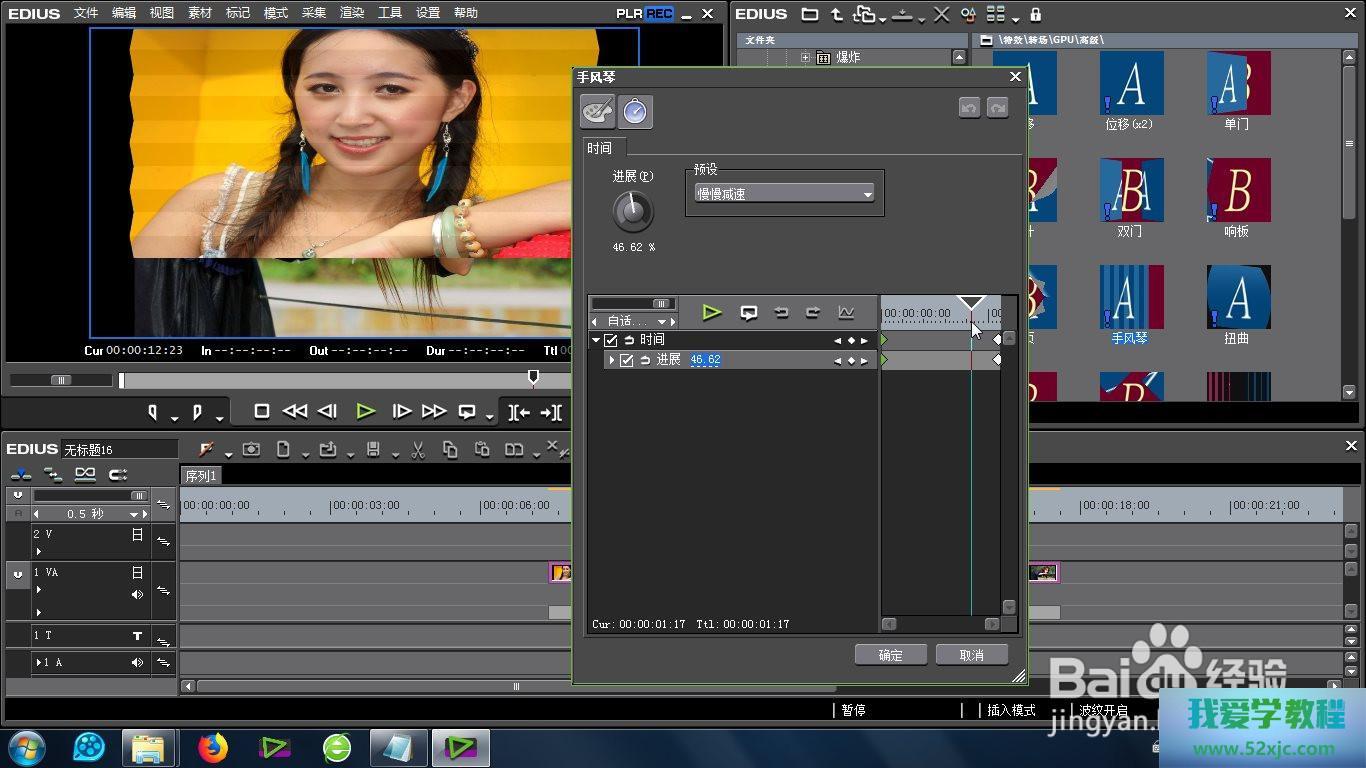Click the 进展 progress knob
The image size is (1366, 768).
click(x=632, y=211)
